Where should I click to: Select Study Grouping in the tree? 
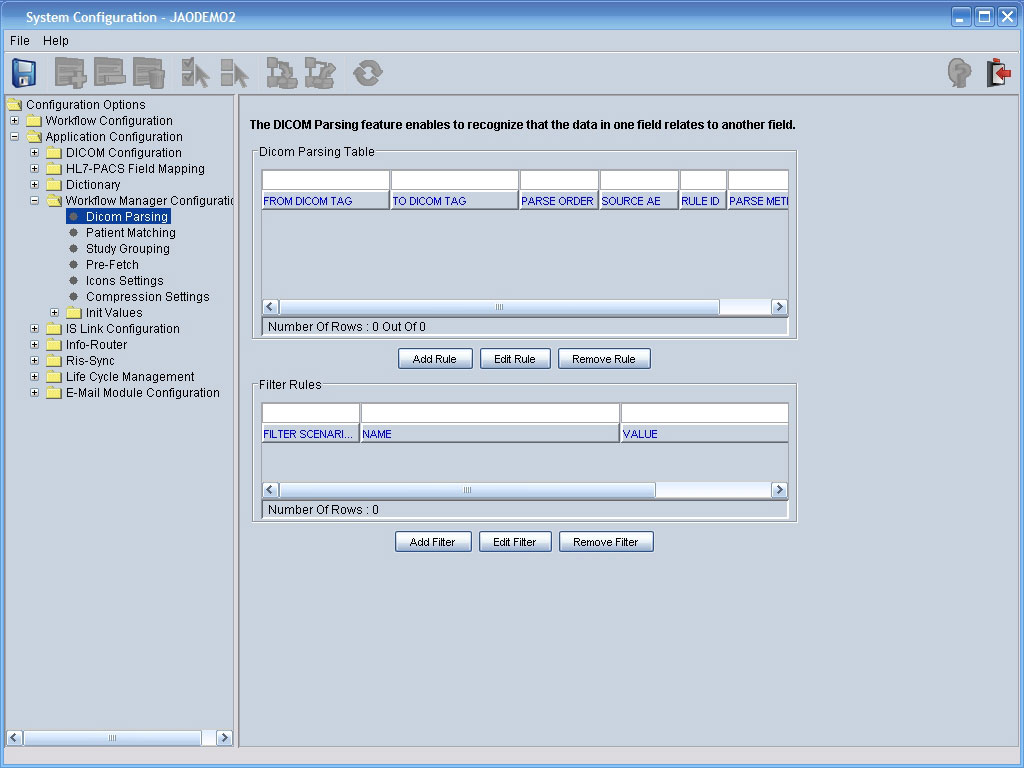point(127,249)
